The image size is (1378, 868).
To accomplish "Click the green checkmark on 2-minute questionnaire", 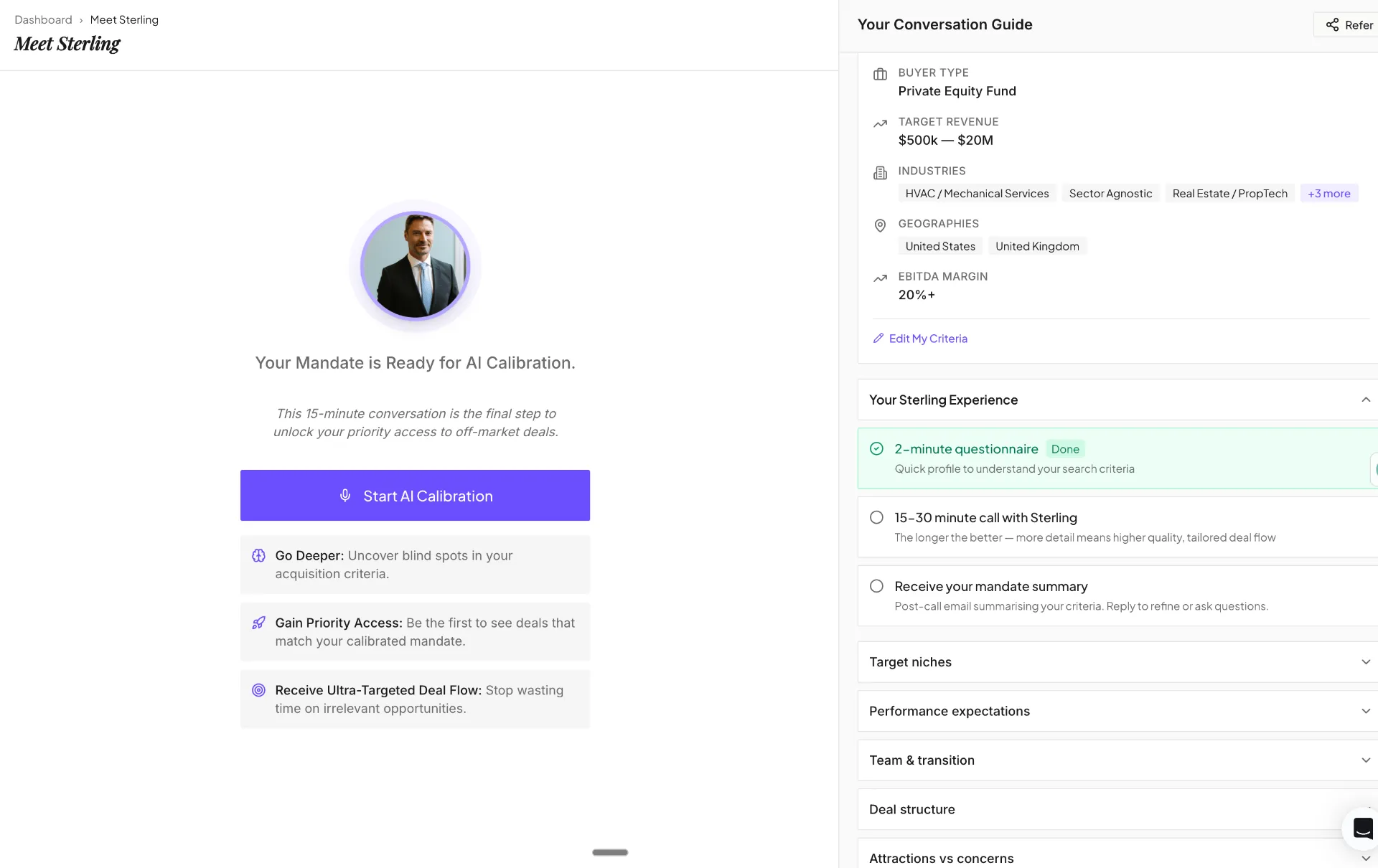I will [876, 448].
